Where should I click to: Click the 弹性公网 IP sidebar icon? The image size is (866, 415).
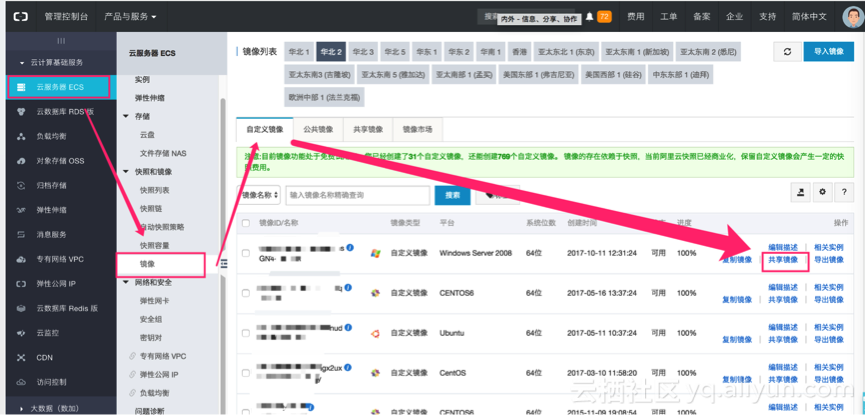tap(21, 284)
